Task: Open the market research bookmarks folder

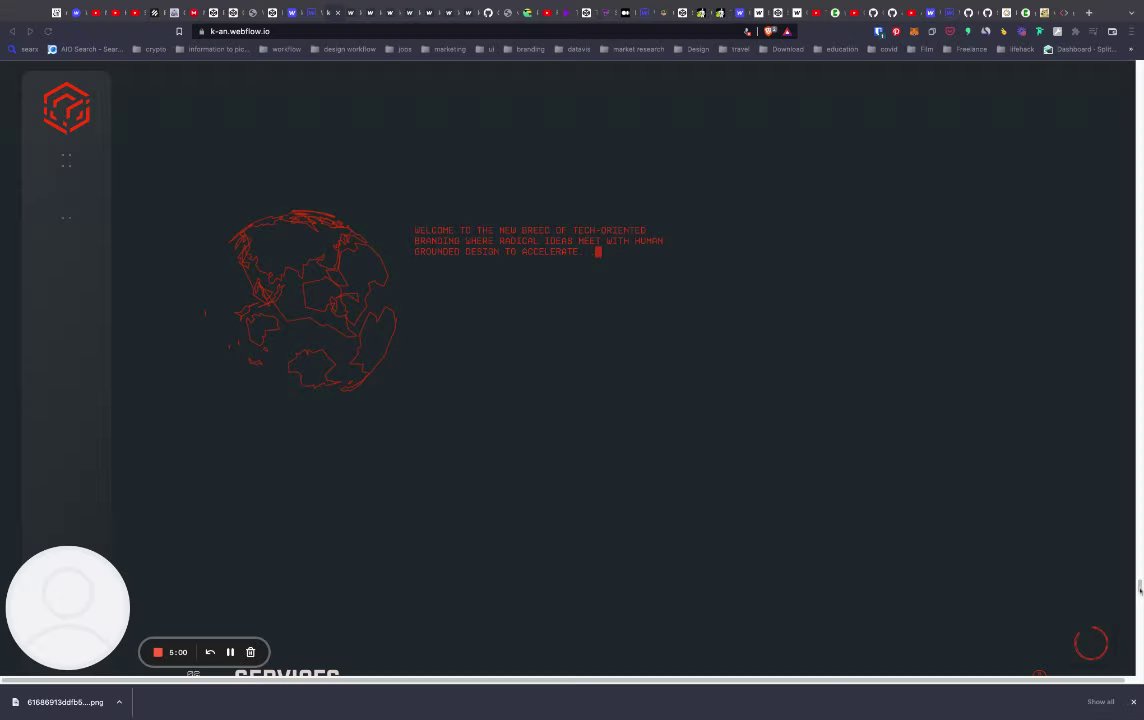Action: coord(632,50)
